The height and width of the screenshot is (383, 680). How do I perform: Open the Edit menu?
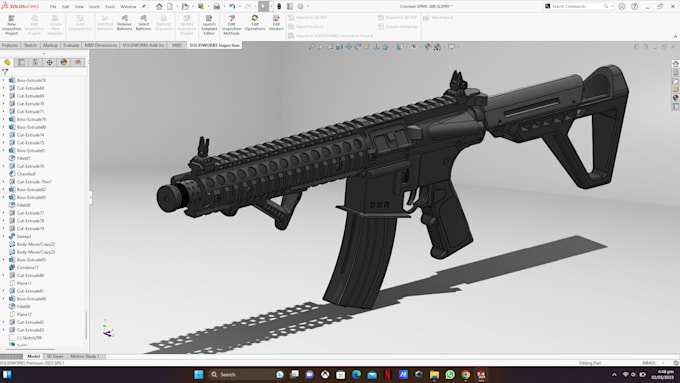coord(65,7)
